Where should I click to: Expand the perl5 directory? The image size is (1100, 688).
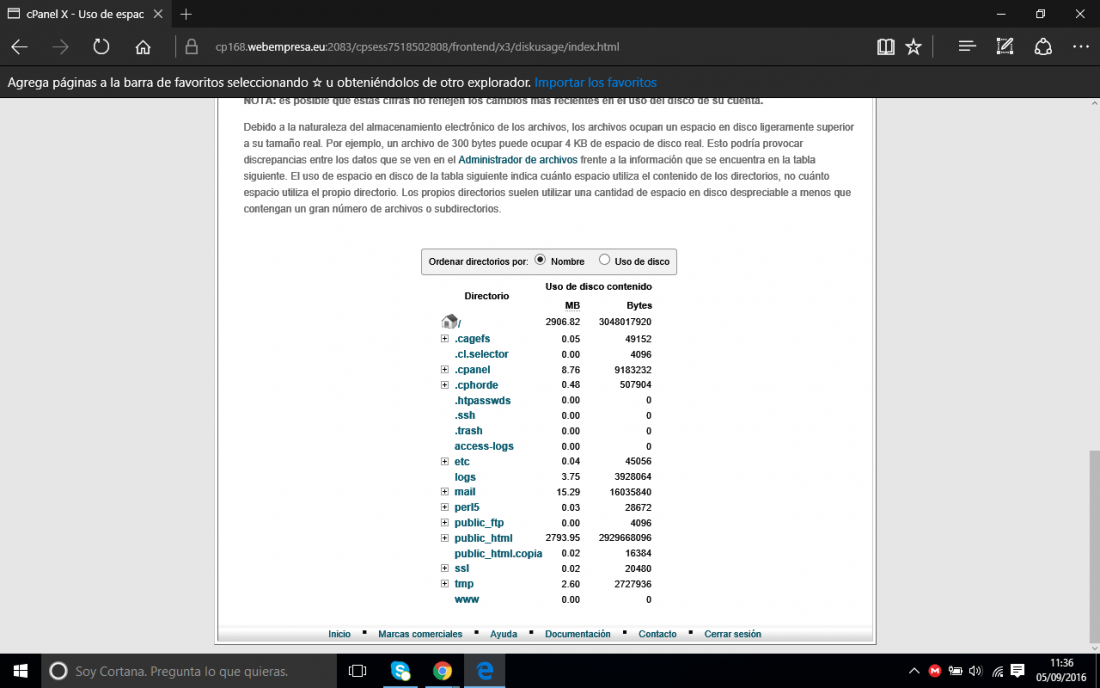coord(444,507)
